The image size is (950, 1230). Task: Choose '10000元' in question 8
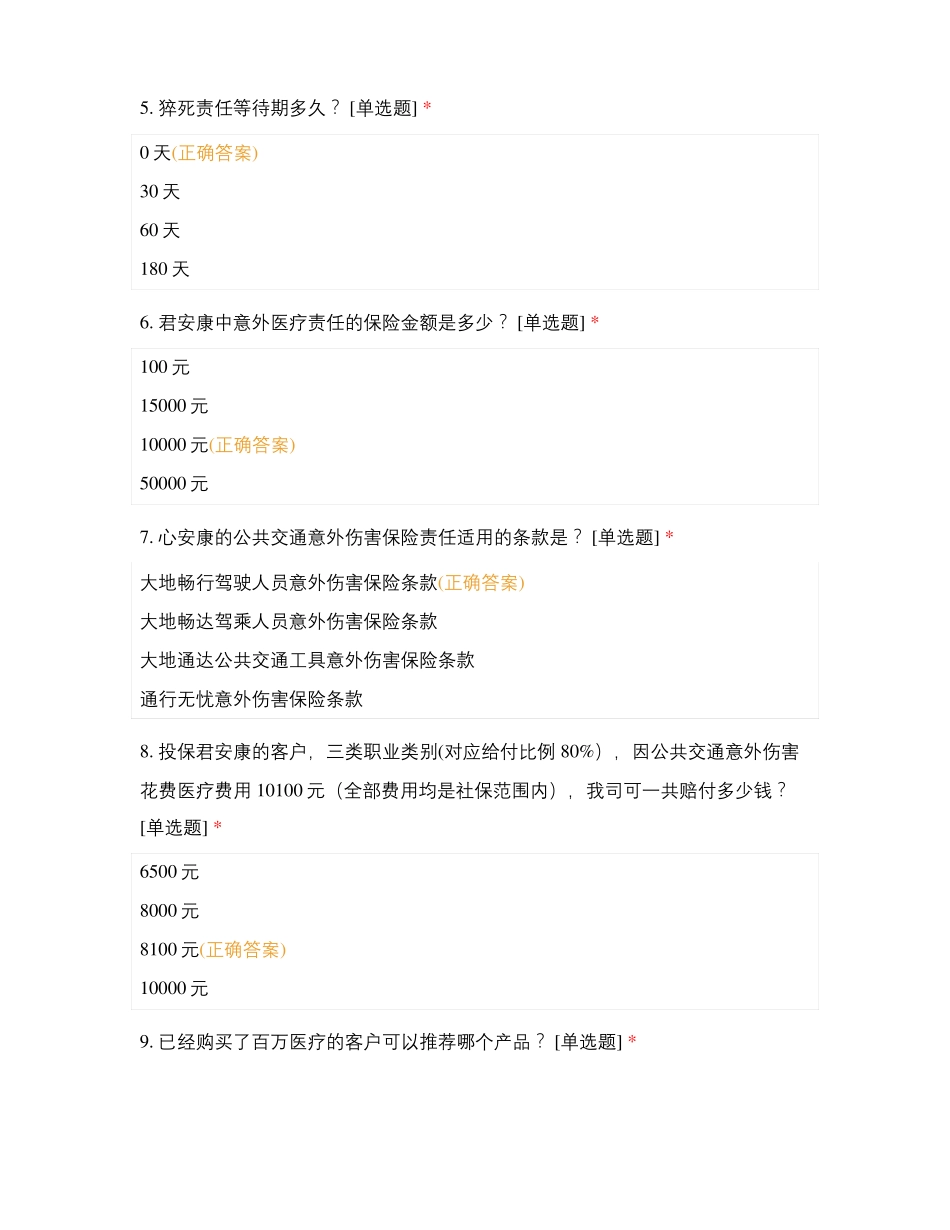pos(174,990)
